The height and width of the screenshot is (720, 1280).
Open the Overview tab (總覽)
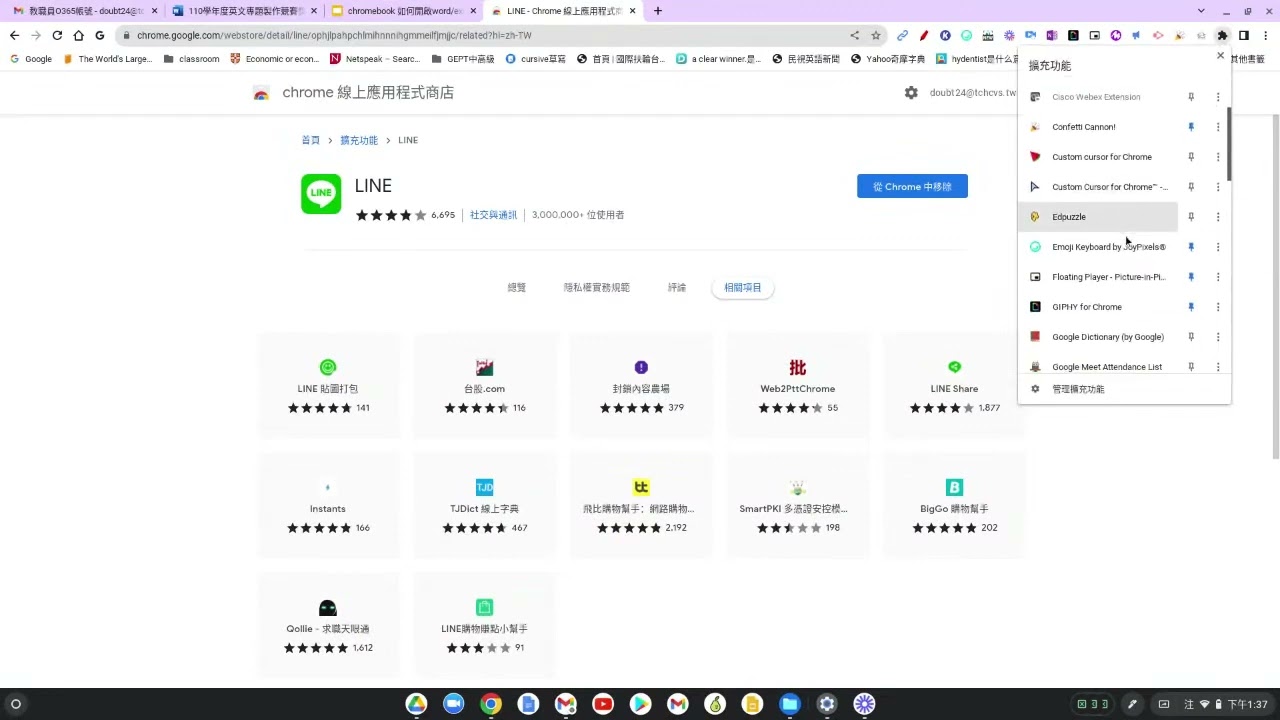pos(517,288)
